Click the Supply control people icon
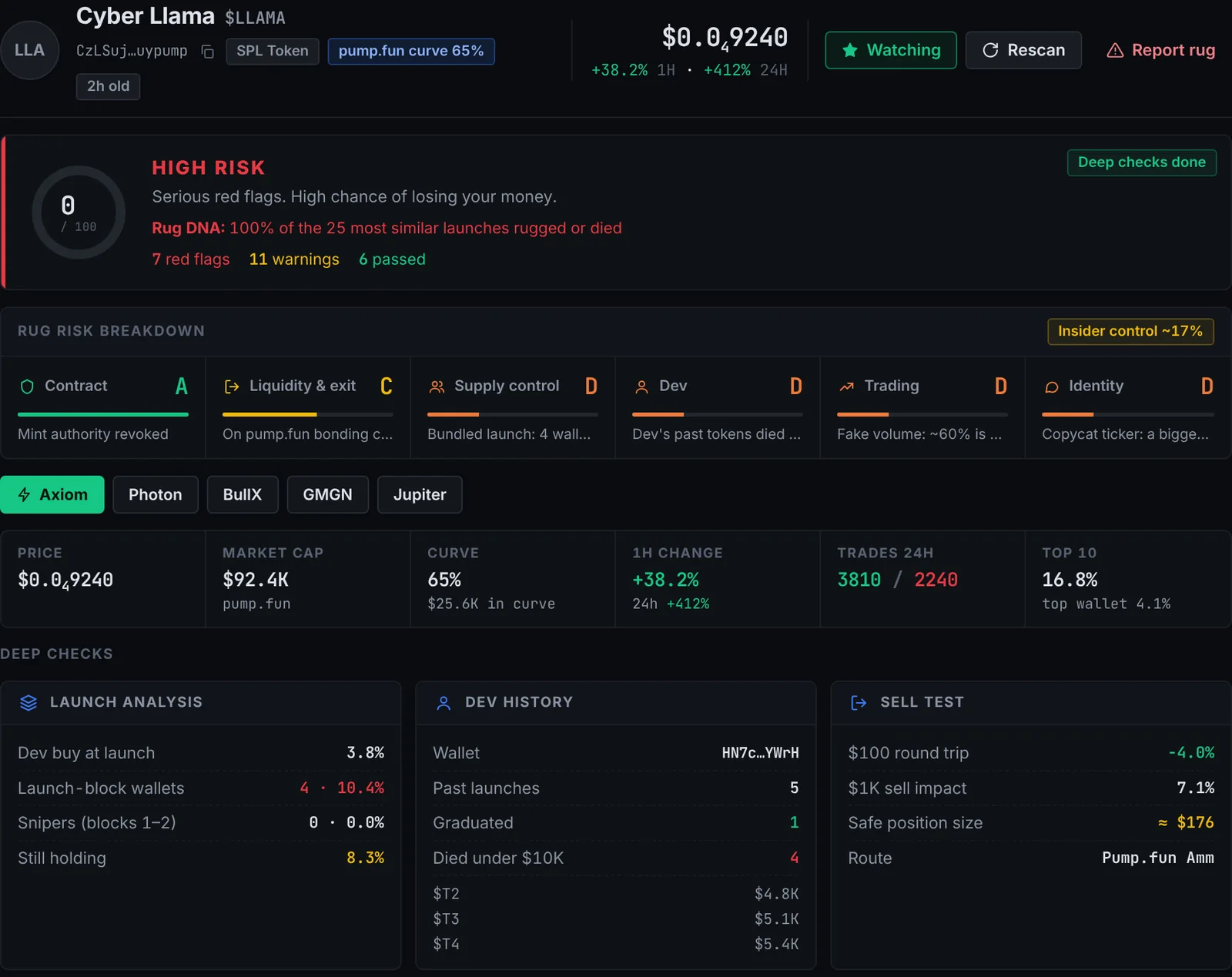 pos(437,386)
